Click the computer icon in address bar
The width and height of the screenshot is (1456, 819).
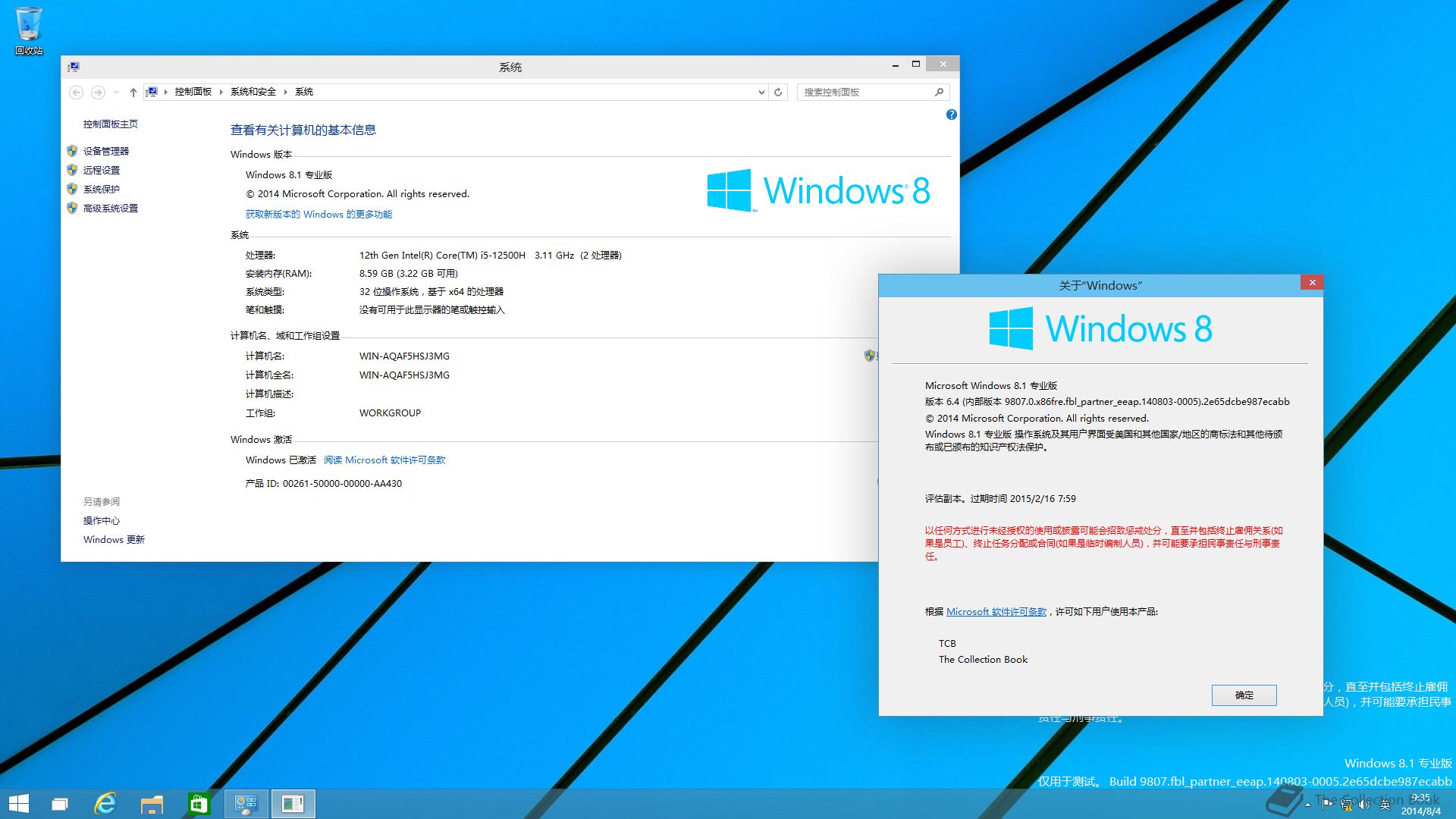152,92
